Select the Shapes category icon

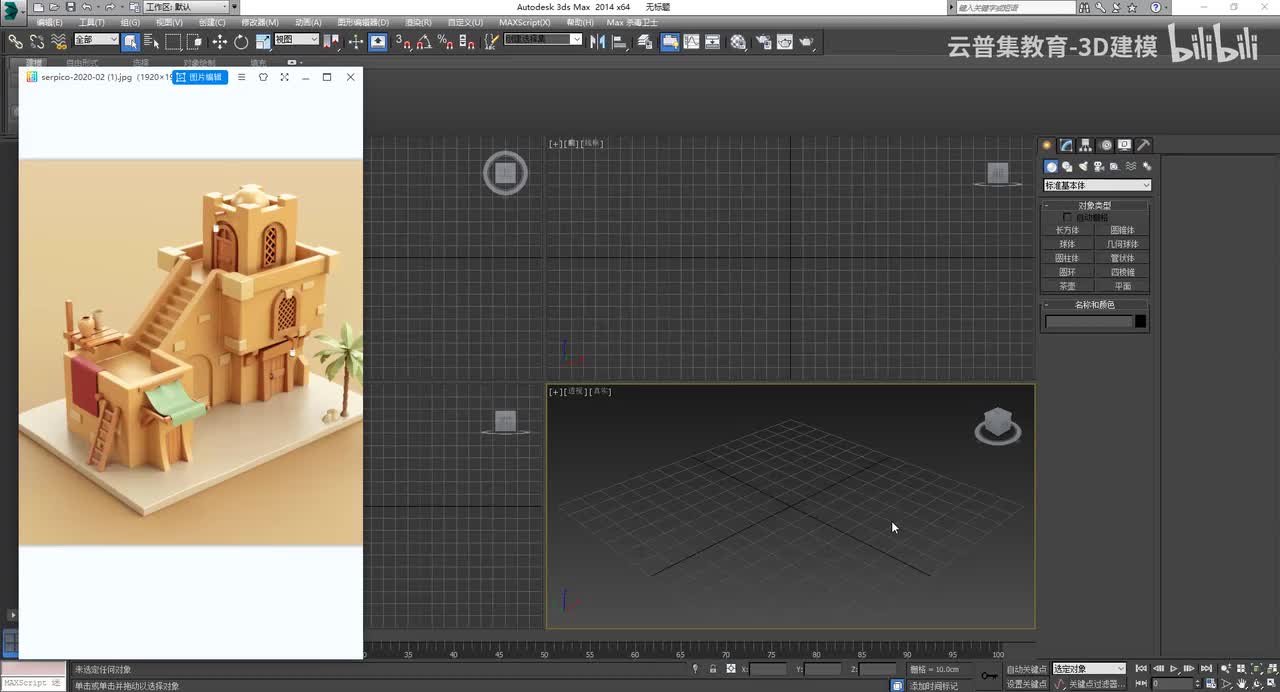coord(1067,166)
